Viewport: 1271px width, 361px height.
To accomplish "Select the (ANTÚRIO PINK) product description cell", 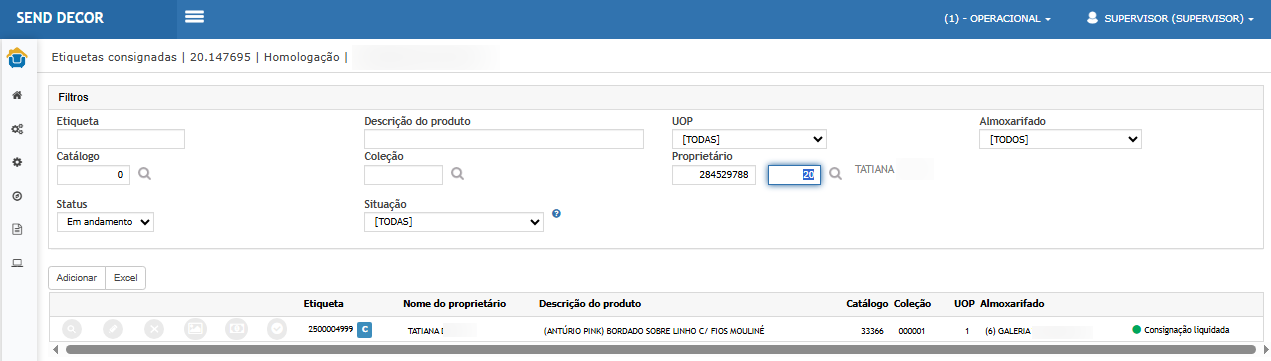I will click(x=654, y=330).
